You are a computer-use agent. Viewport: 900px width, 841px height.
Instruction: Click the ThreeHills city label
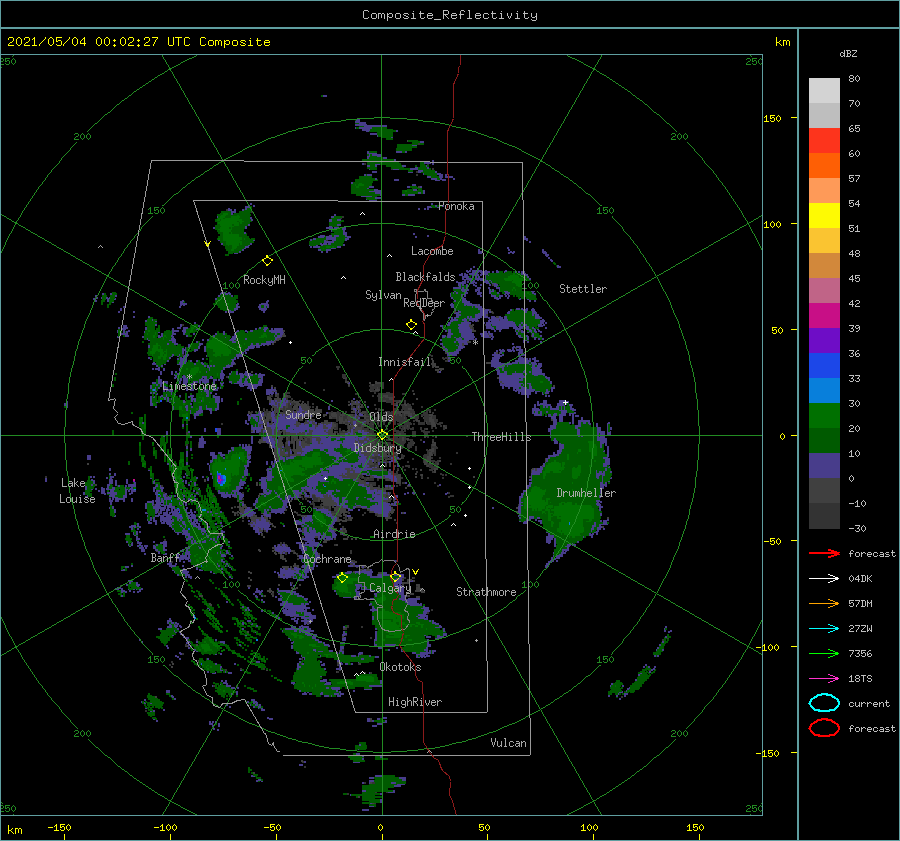pos(501,437)
